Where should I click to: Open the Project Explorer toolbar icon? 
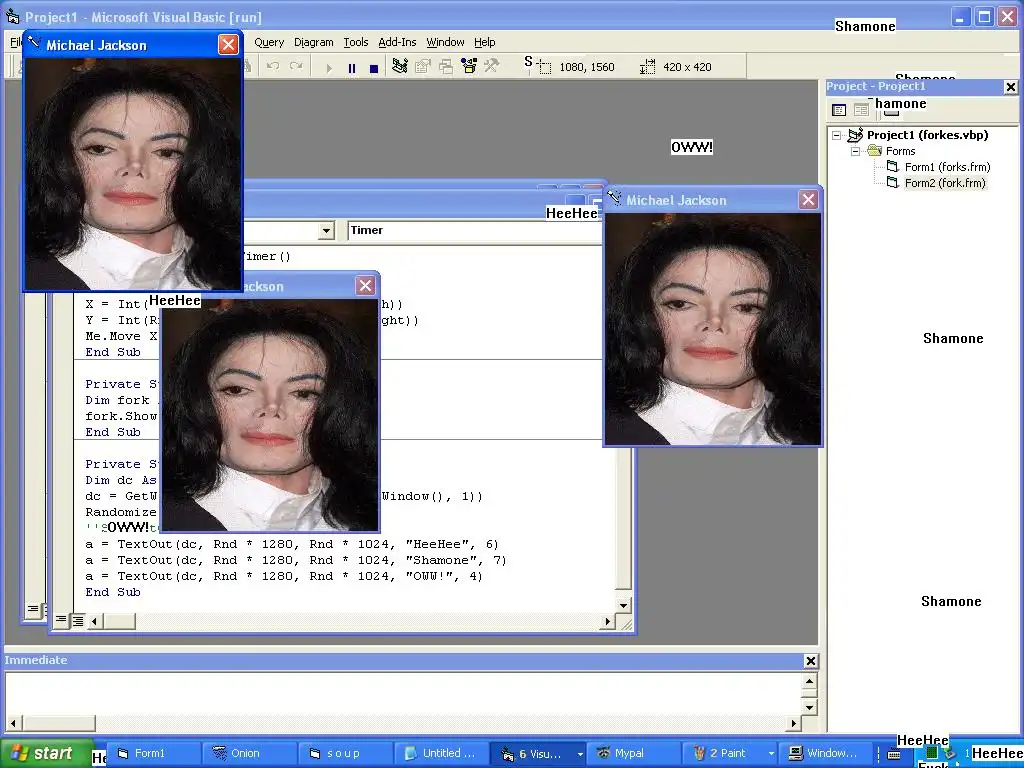(x=400, y=66)
